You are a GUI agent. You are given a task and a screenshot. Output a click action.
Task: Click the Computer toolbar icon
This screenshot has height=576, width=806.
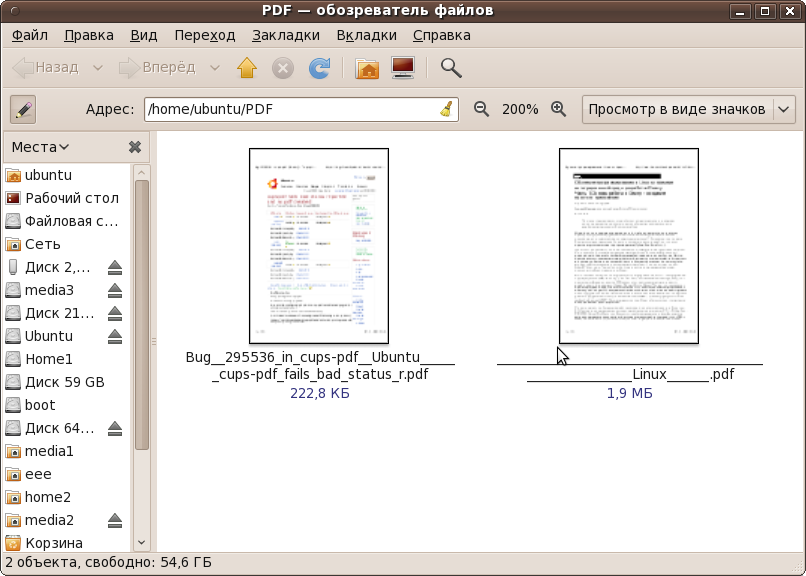[402, 68]
